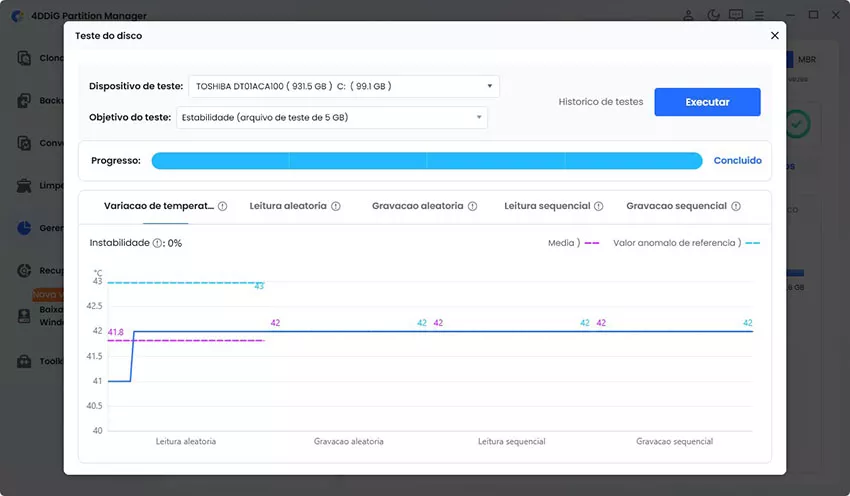Screen dimensions: 850x496
Task: Click the Leitura aleatoria axis label under chart
Action: [186, 442]
